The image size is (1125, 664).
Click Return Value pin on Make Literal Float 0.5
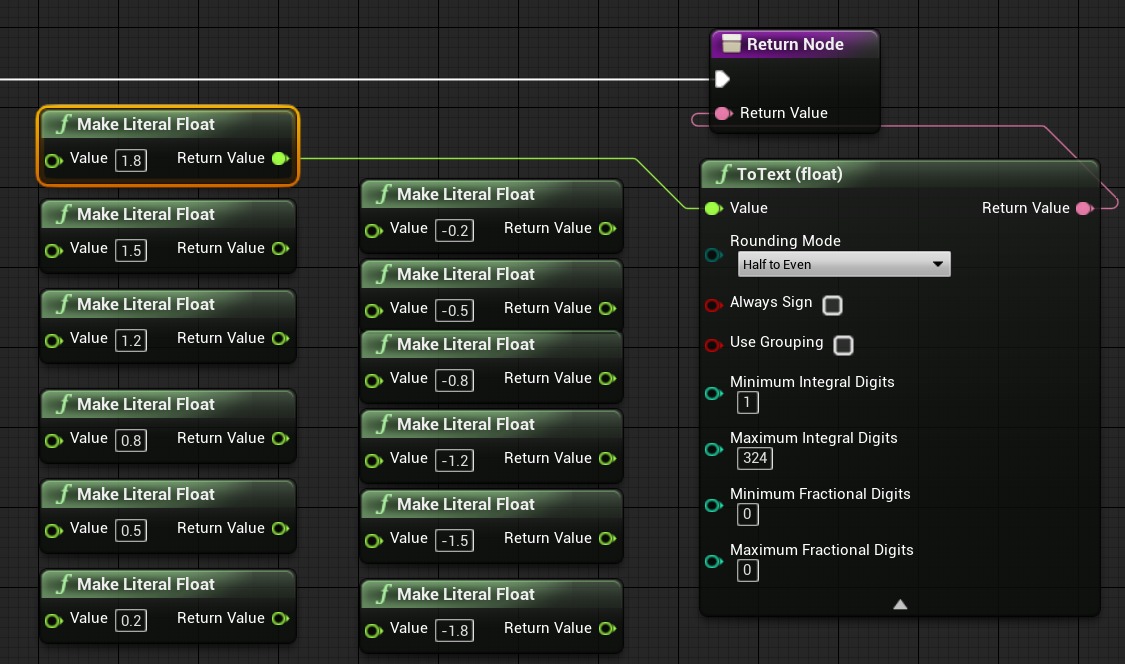(280, 528)
